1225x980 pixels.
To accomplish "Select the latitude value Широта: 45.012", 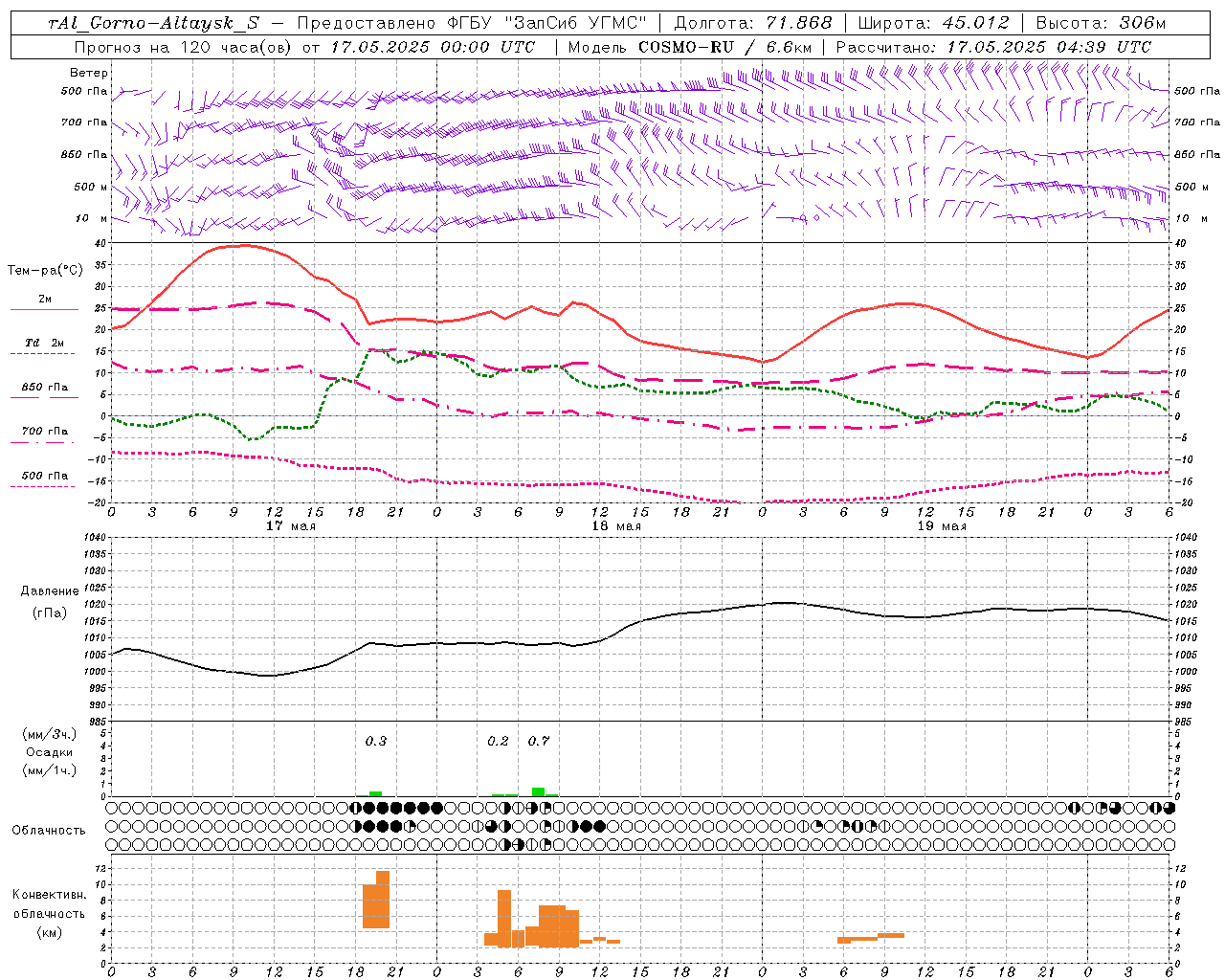I will pyautogui.click(x=933, y=24).
